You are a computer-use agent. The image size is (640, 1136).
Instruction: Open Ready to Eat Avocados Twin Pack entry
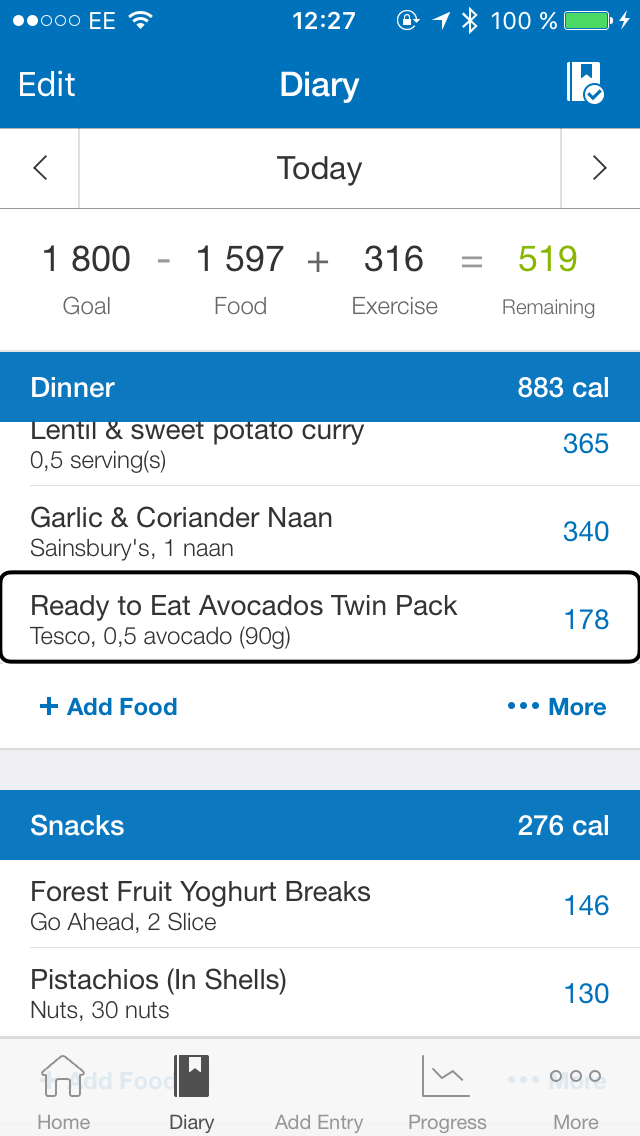(320, 617)
